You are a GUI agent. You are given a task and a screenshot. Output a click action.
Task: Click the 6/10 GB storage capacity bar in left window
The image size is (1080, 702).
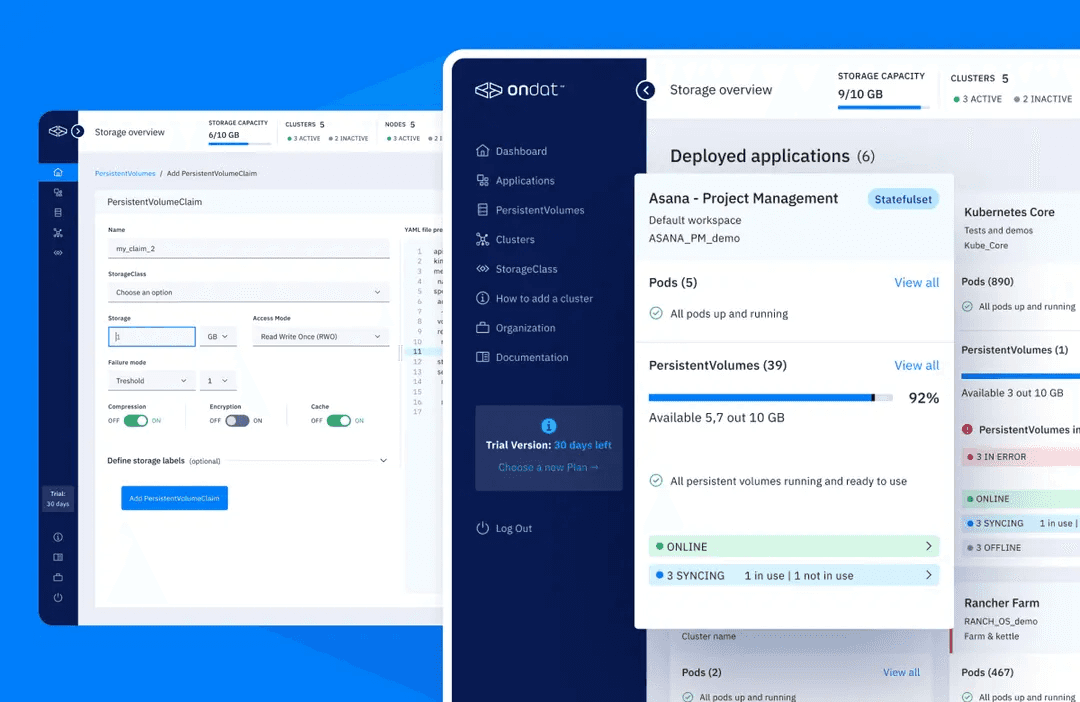238,144
